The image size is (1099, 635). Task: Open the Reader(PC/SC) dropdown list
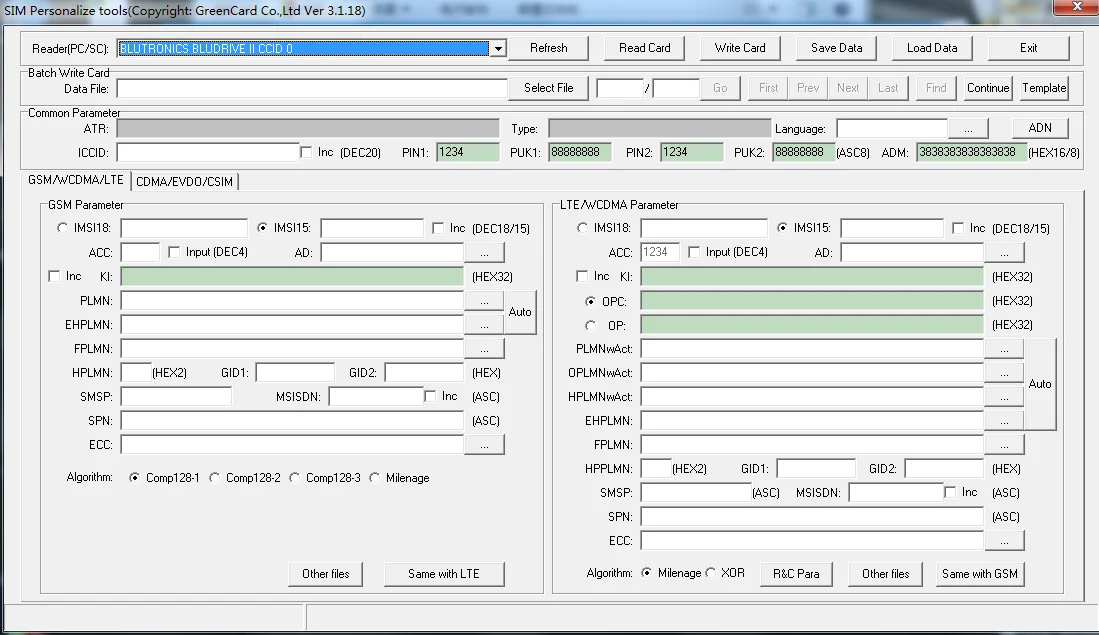click(x=497, y=48)
